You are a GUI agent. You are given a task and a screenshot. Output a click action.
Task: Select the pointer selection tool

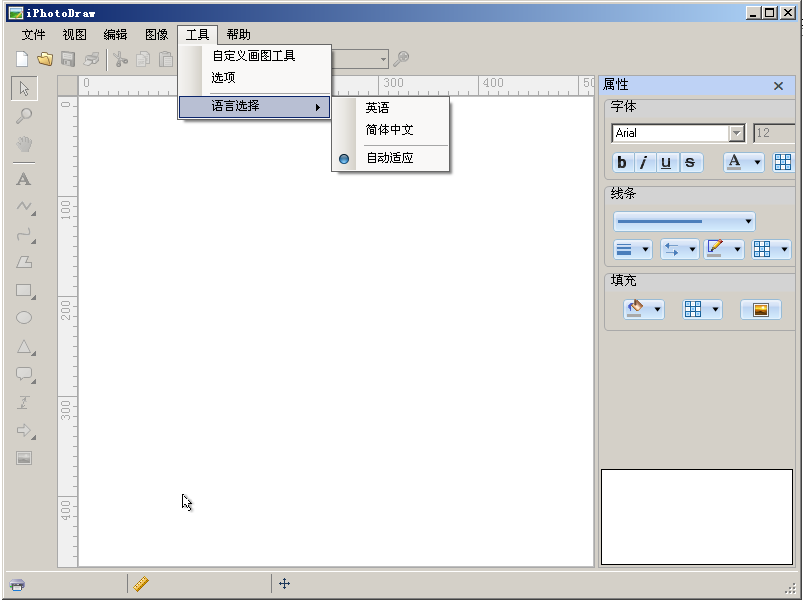click(24, 88)
